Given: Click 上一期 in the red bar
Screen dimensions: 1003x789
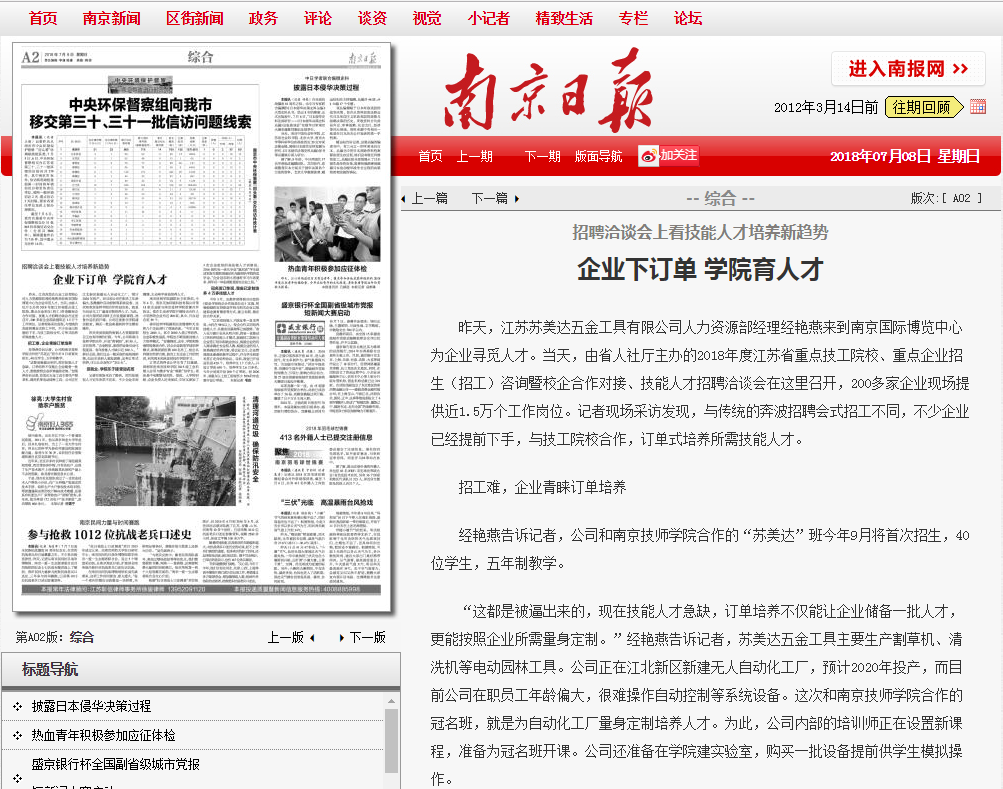Looking at the screenshot, I should click(x=475, y=156).
